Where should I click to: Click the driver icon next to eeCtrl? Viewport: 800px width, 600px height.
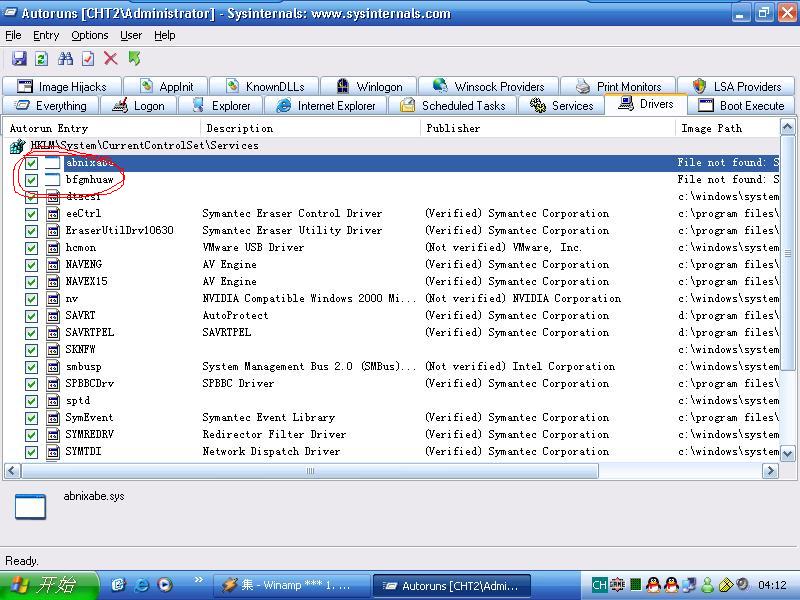tap(53, 214)
